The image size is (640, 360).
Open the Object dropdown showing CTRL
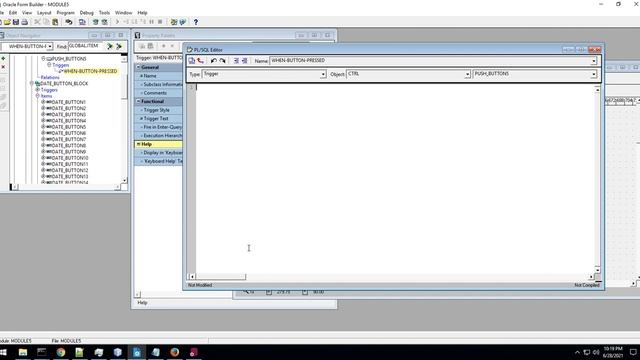coord(467,74)
